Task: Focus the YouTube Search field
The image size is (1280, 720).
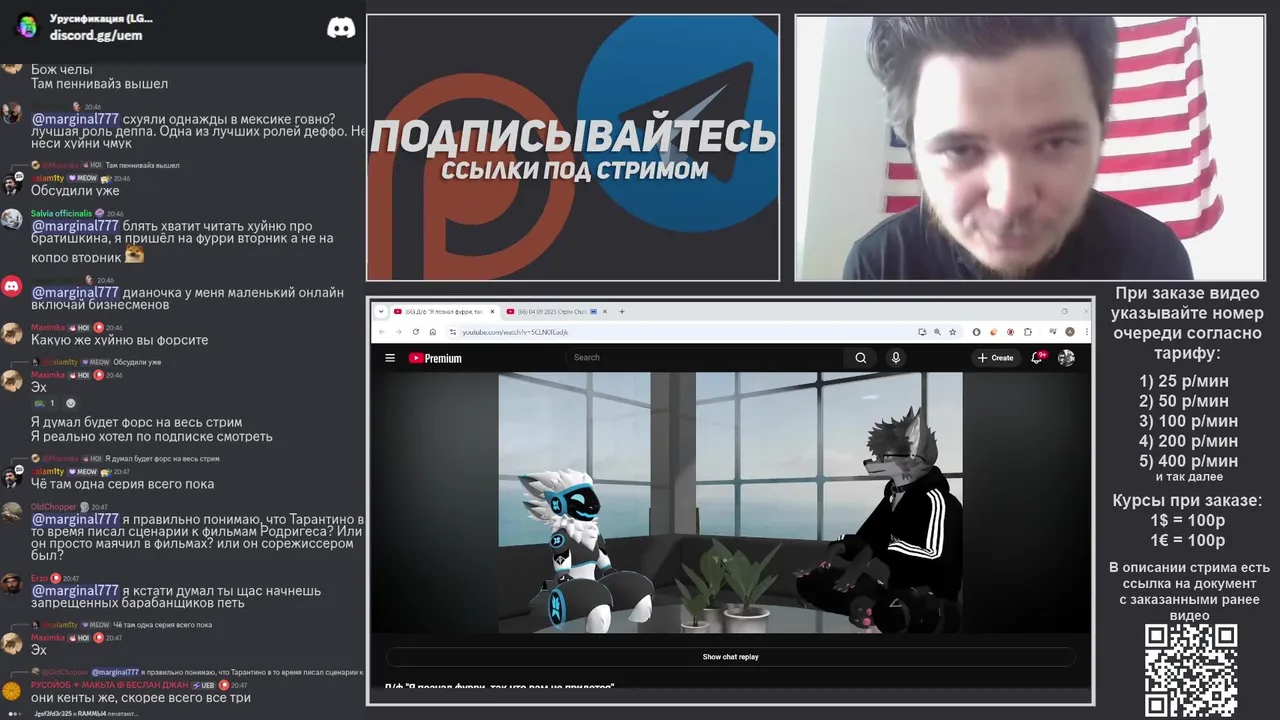Action: (705, 357)
